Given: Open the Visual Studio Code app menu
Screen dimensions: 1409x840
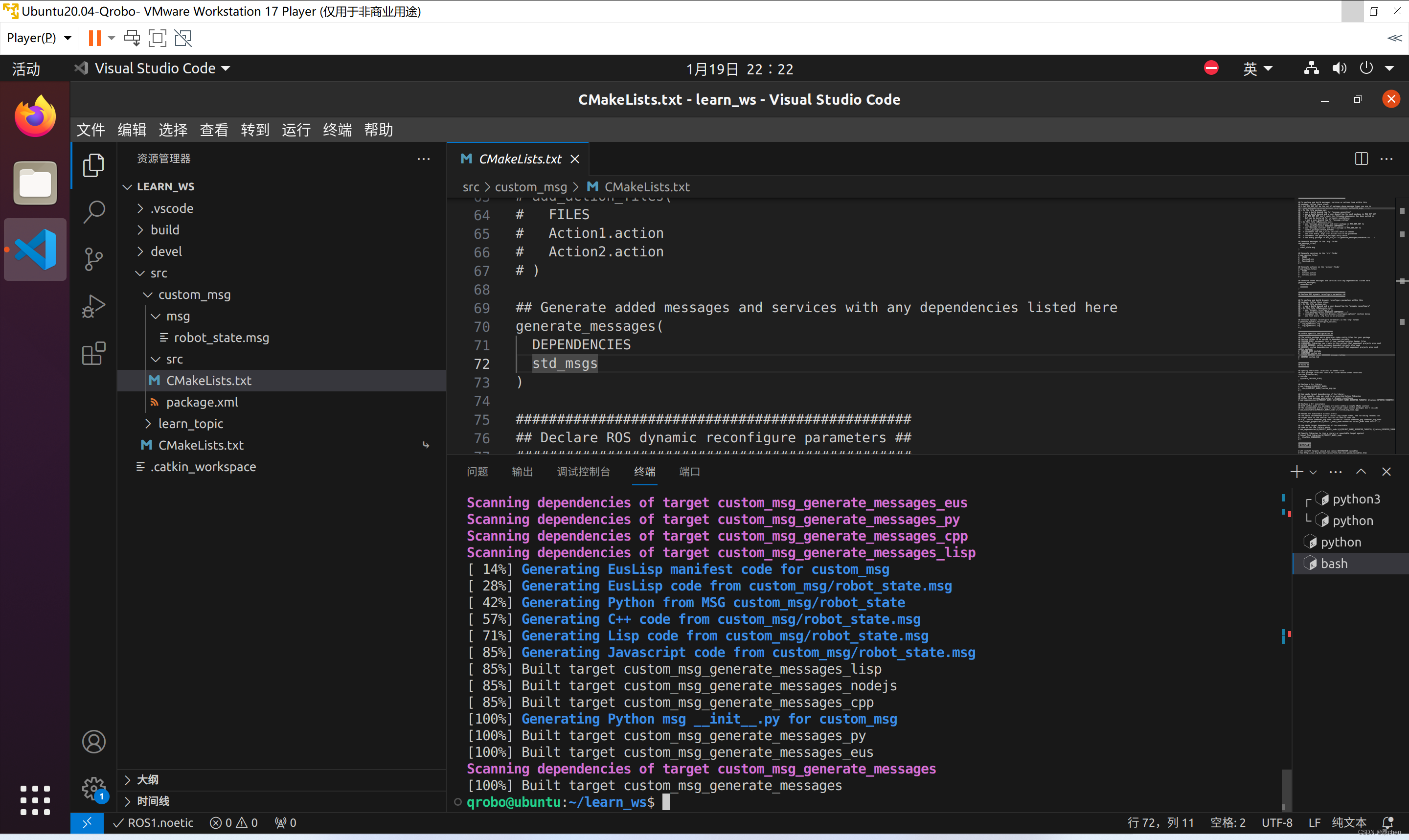Looking at the screenshot, I should [x=152, y=68].
